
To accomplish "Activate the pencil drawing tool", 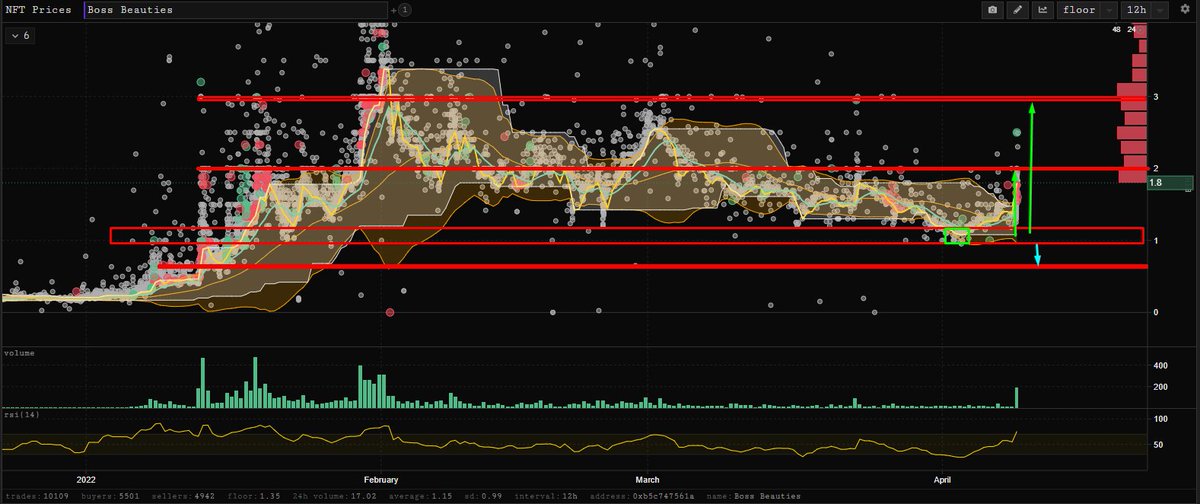I will click(1018, 9).
